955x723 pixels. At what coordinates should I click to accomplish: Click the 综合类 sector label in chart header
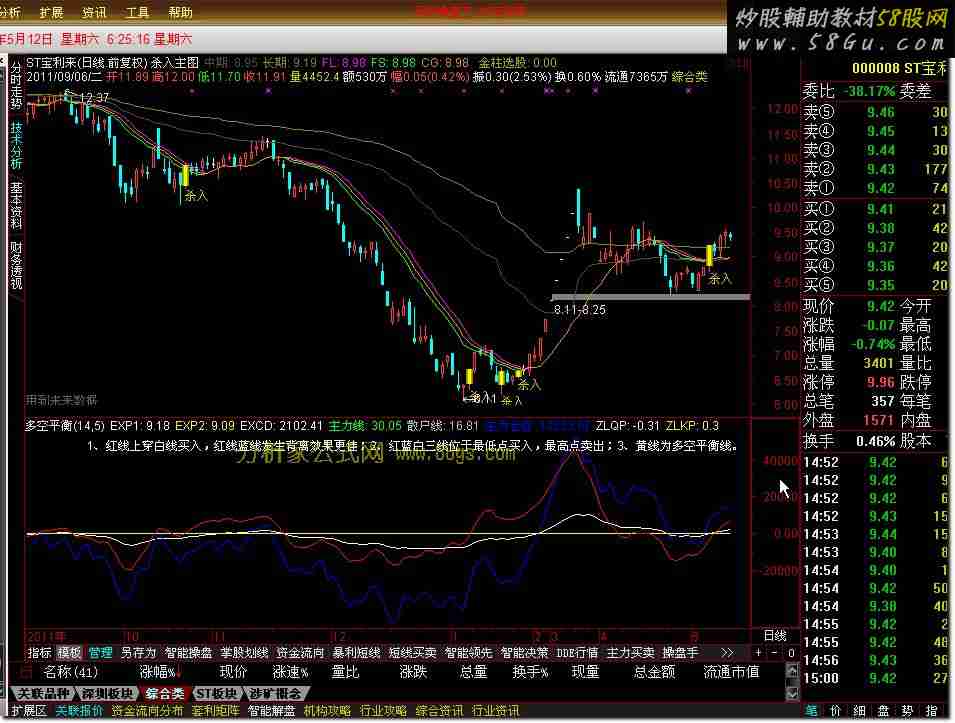pos(689,76)
